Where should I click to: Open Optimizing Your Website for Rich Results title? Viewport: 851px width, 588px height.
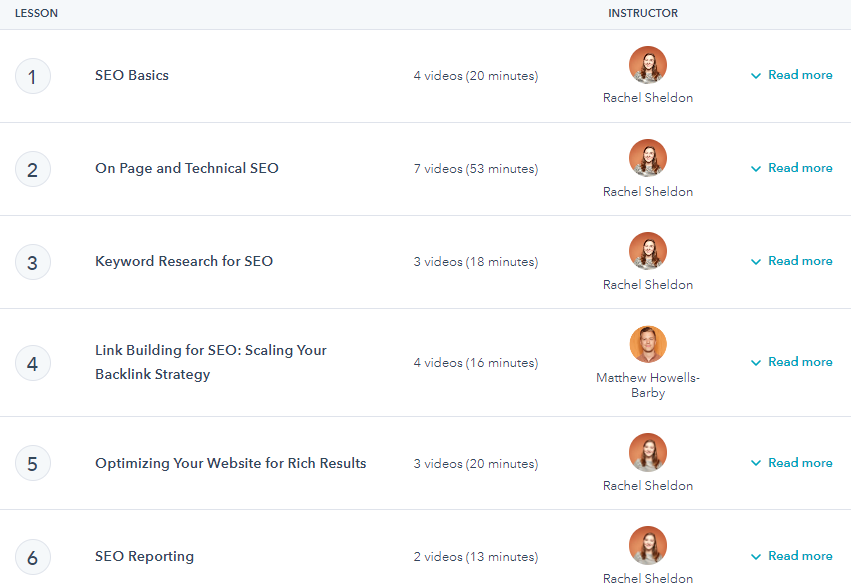tap(231, 463)
